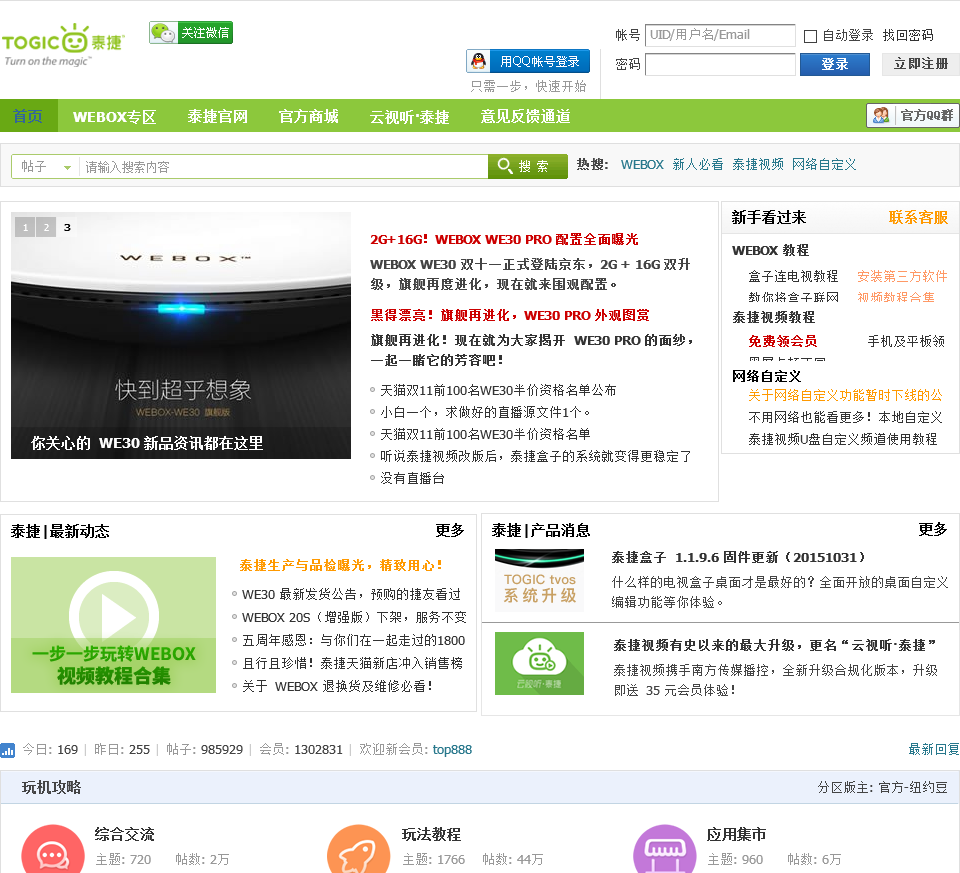Click hot search term 网络自定义
This screenshot has width=960, height=873.
(x=824, y=164)
